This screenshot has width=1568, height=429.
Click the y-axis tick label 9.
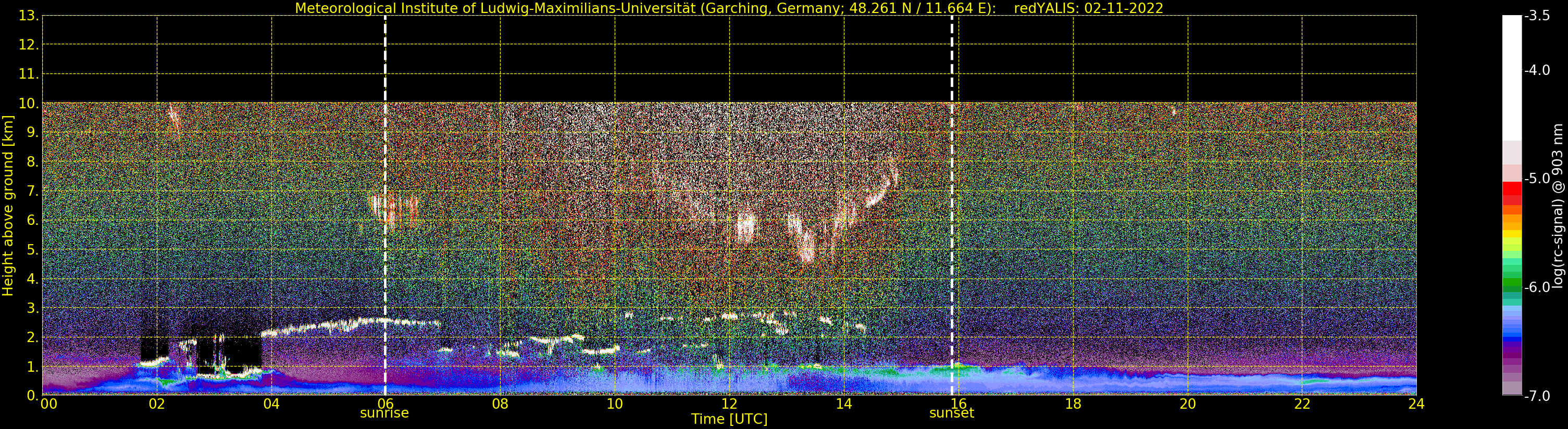click(32, 133)
